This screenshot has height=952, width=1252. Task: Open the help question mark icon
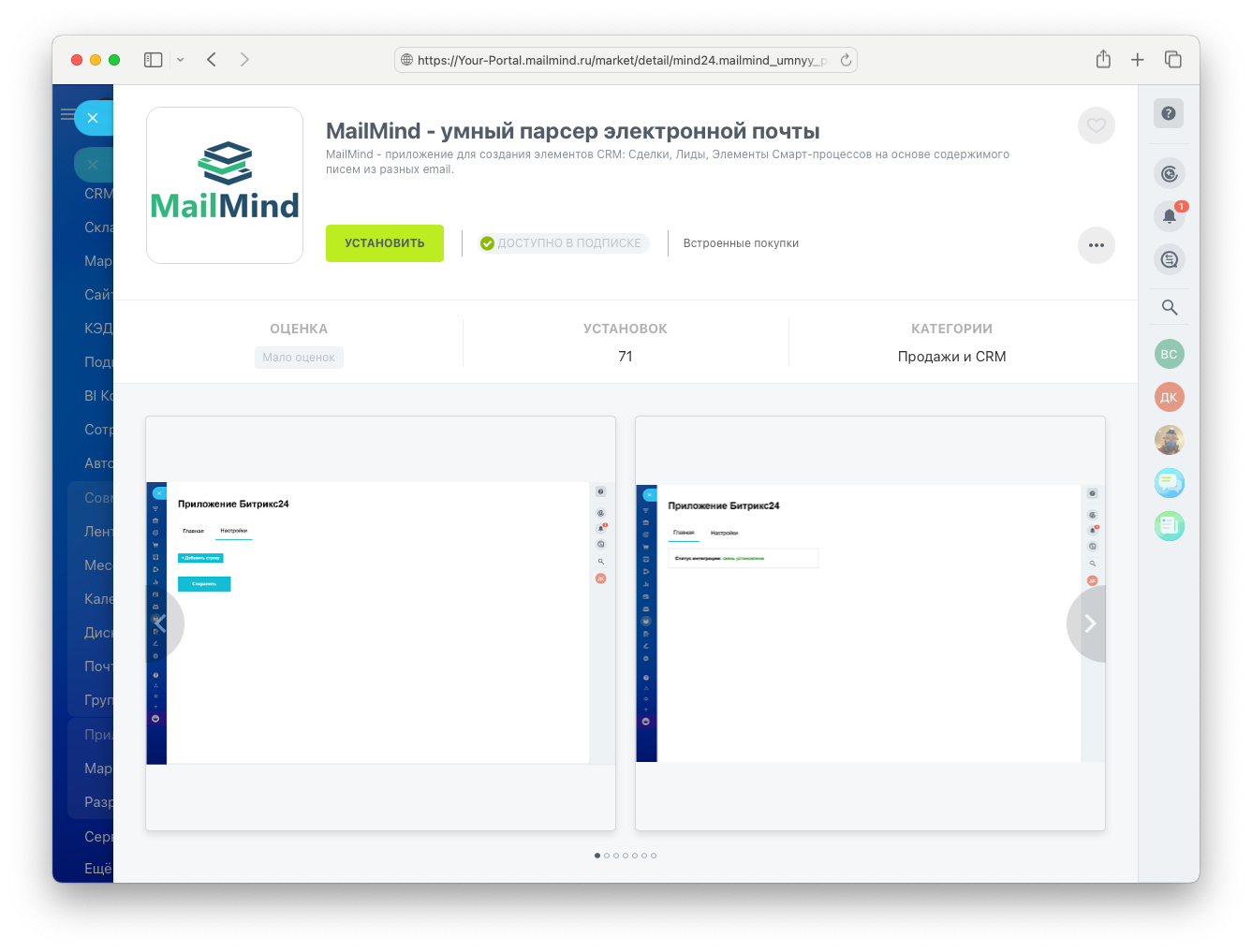(1168, 113)
